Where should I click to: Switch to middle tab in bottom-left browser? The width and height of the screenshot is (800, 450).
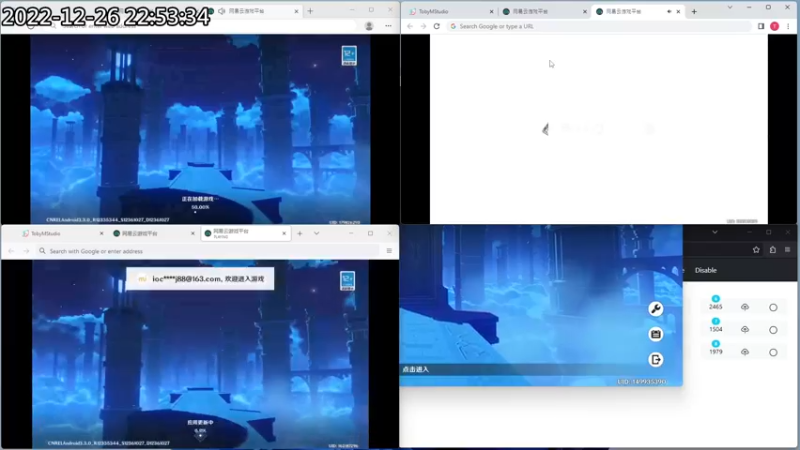coord(153,233)
